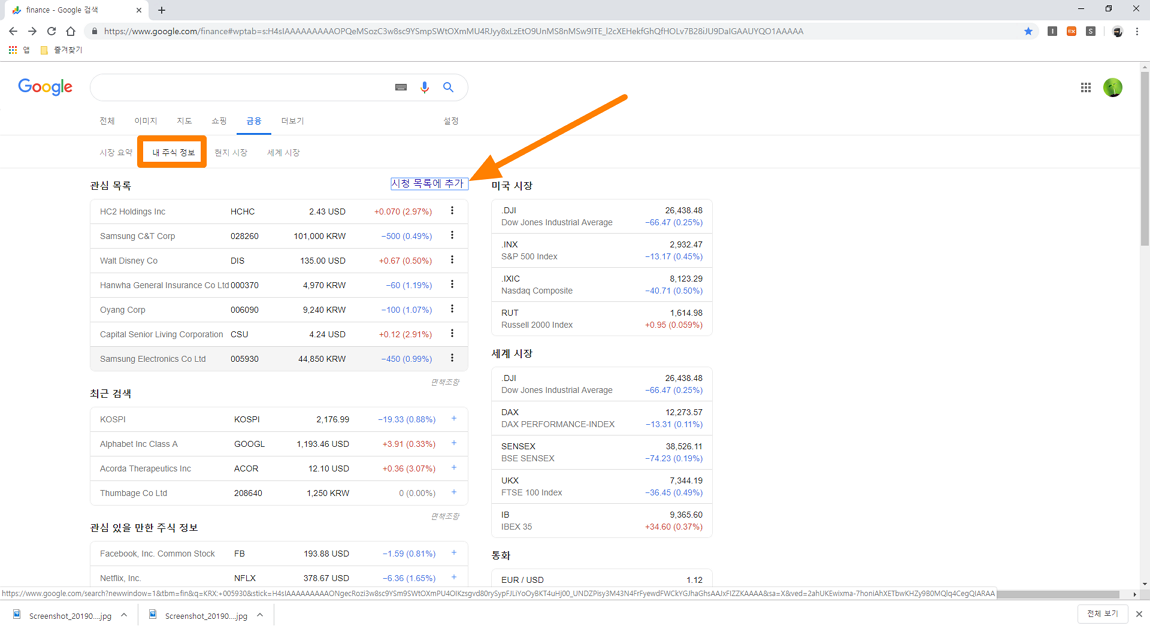The image size is (1150, 629).
Task: Open more options for Capital Senior Living
Action: (x=452, y=334)
